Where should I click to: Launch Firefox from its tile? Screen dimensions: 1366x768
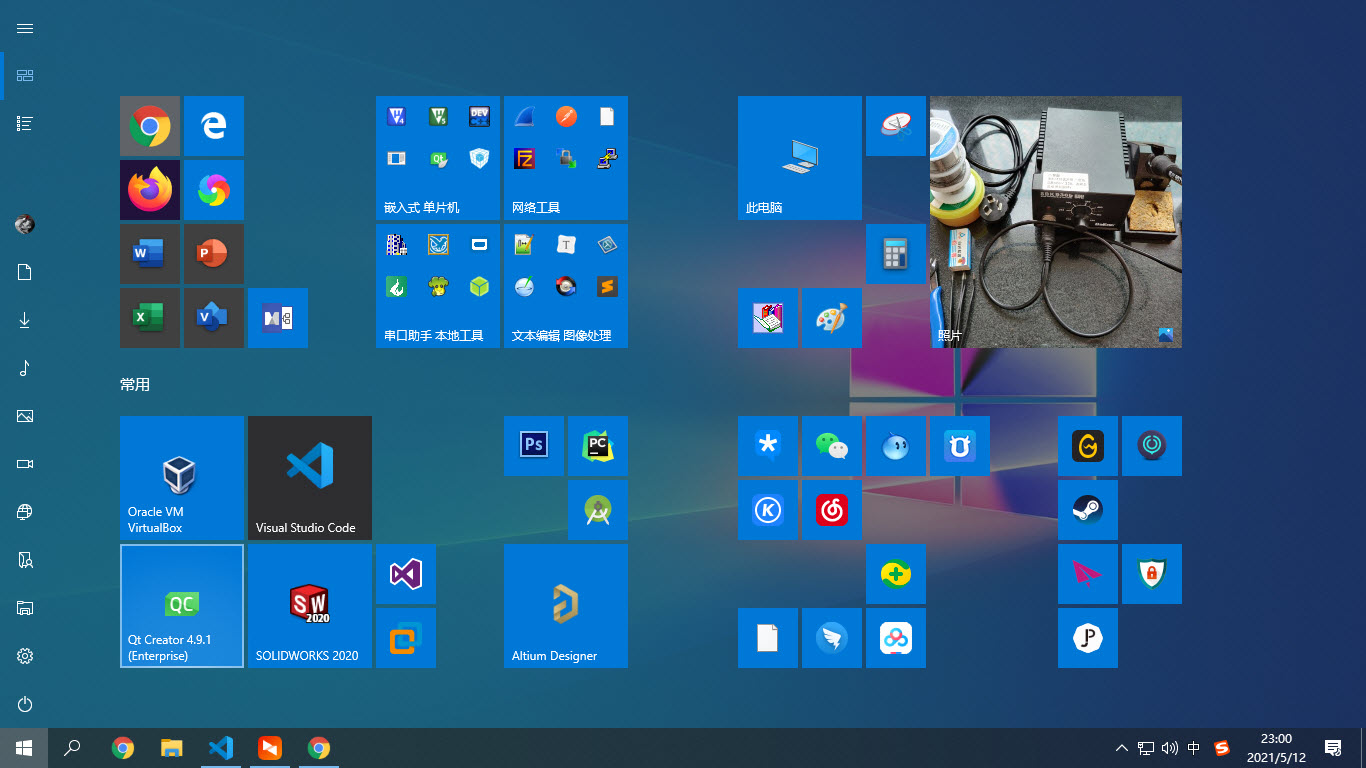[150, 190]
